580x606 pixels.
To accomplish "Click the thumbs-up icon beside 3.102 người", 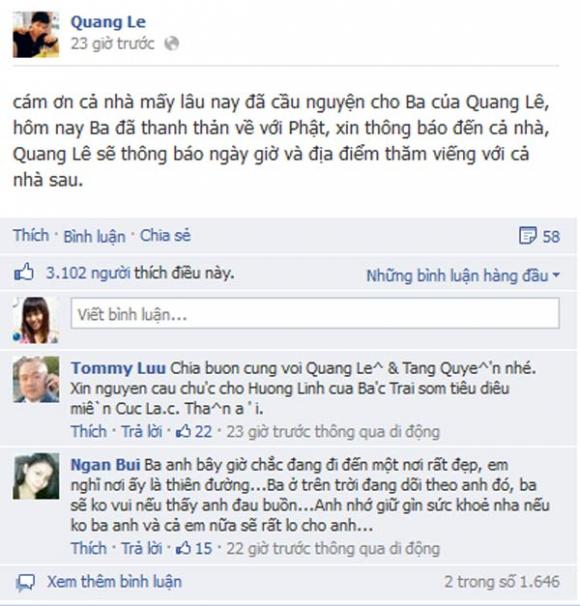I will (24, 272).
